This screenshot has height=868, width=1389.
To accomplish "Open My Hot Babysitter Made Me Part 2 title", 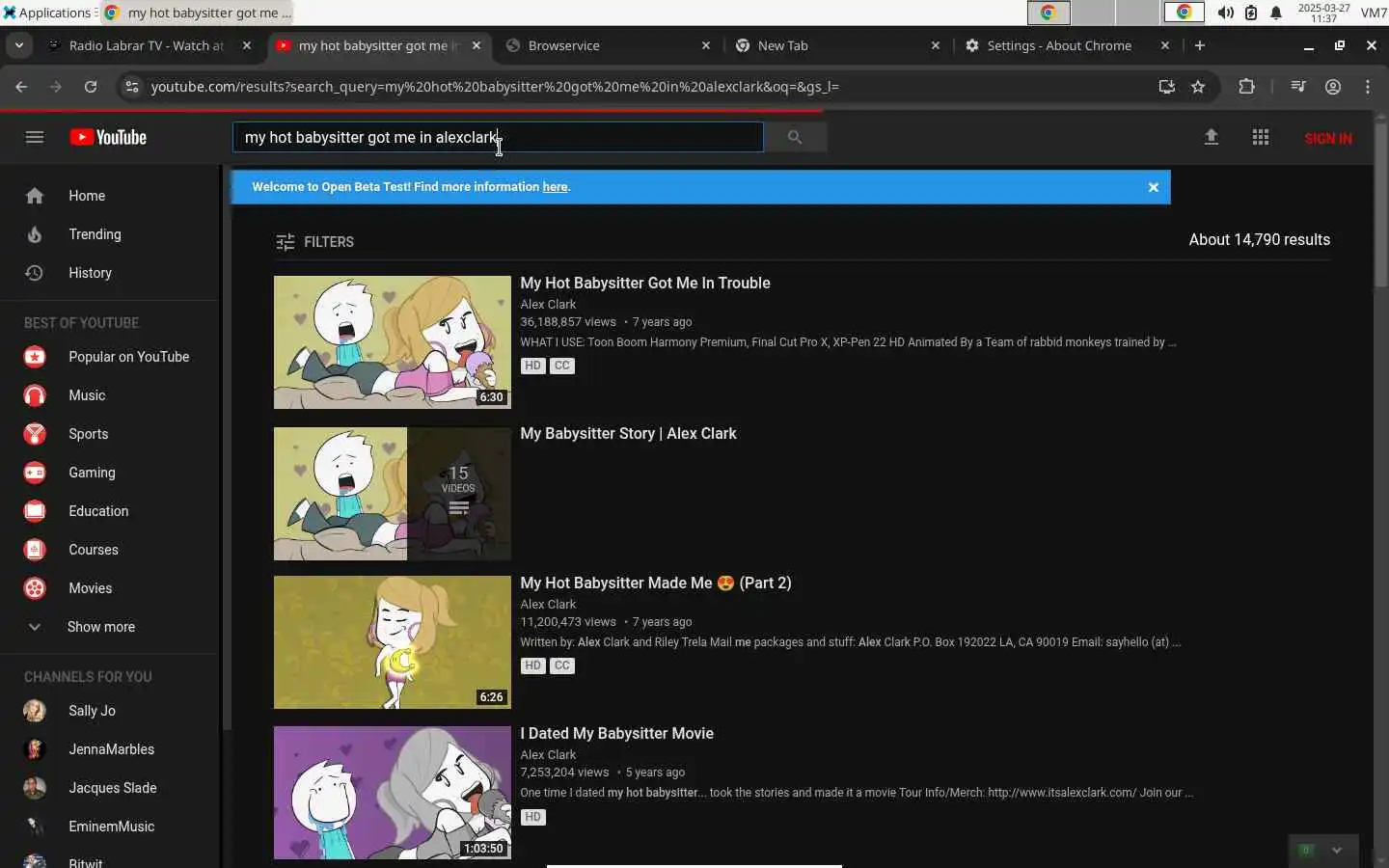I will 656,583.
